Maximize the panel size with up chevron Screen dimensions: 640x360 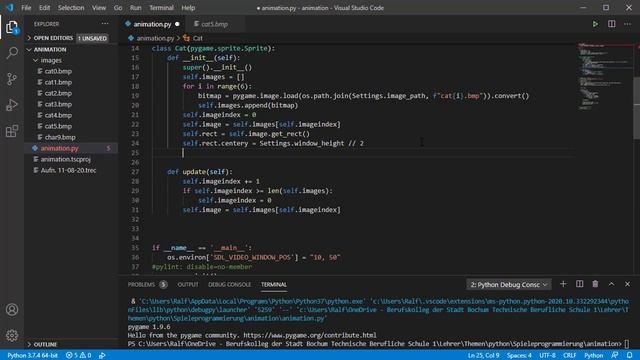(611, 284)
